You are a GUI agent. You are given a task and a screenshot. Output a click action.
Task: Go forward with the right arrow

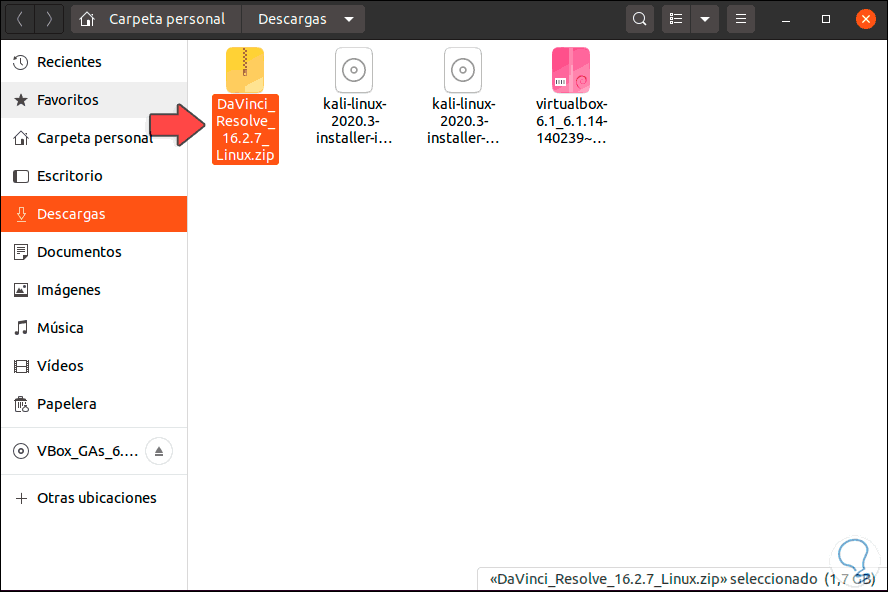(x=49, y=19)
